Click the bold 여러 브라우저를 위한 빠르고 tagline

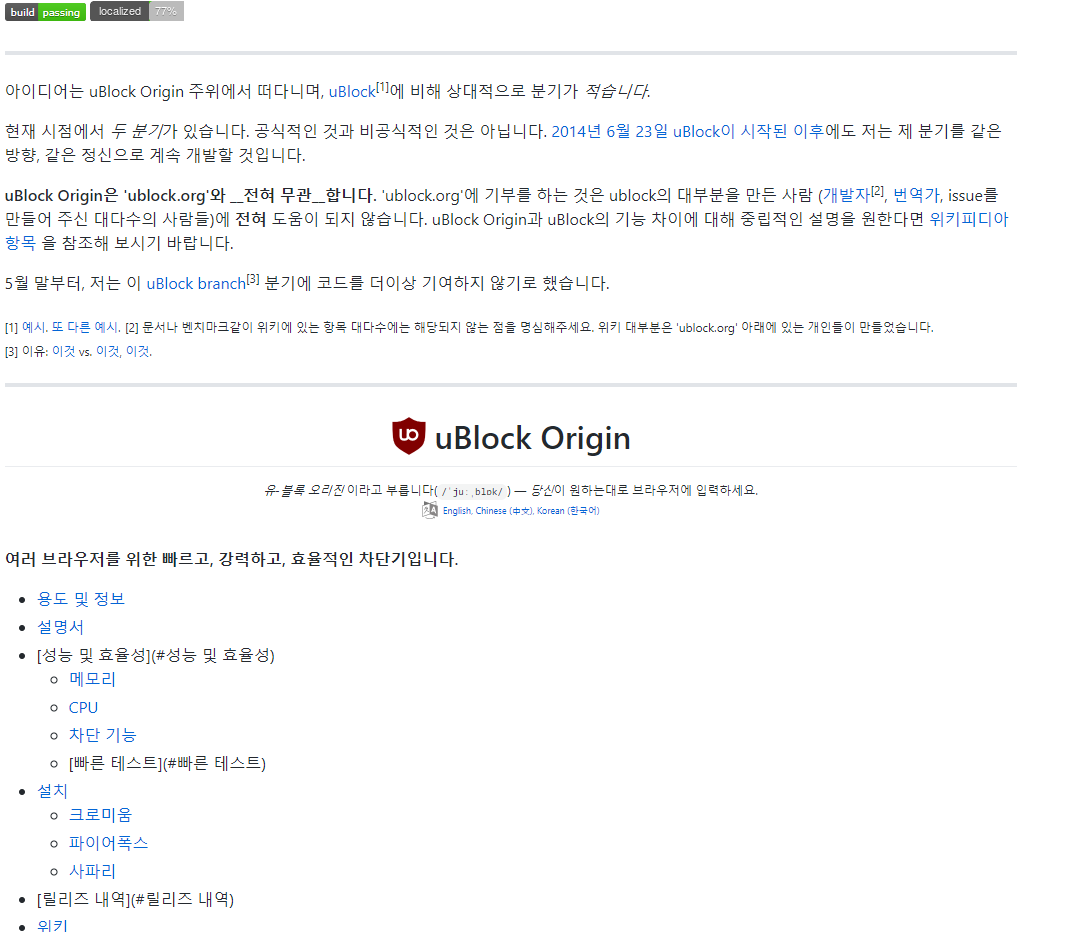pos(231,559)
